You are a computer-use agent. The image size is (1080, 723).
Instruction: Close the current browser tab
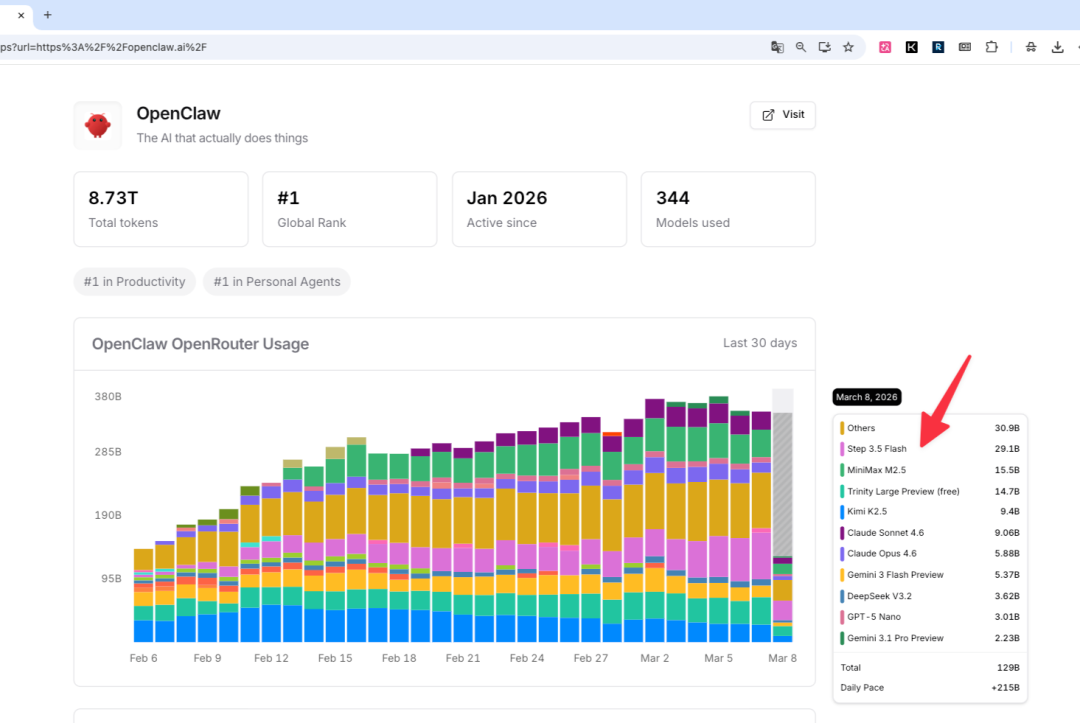tap(21, 15)
